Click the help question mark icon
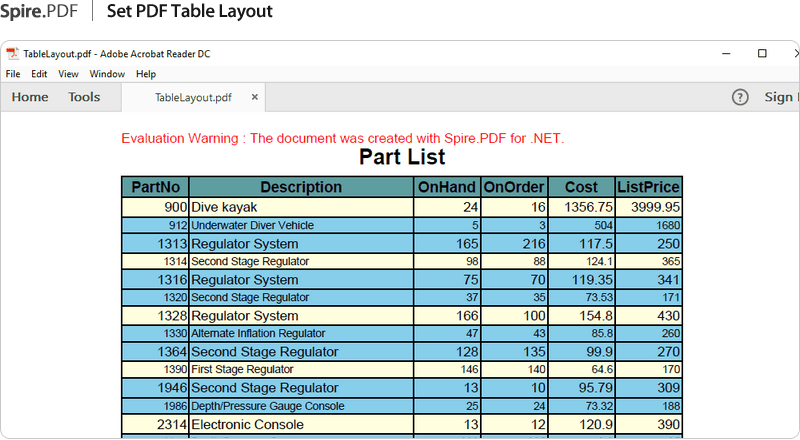Screen dimensions: 800x440 tap(740, 97)
